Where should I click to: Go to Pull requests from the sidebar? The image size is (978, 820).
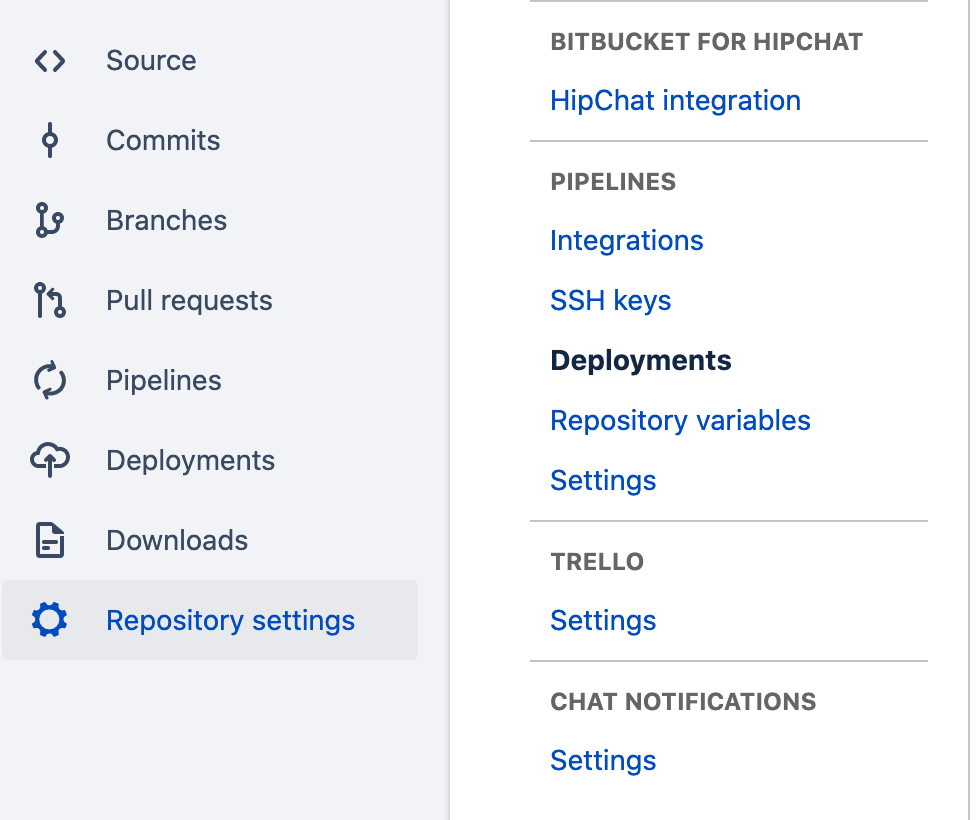[189, 300]
